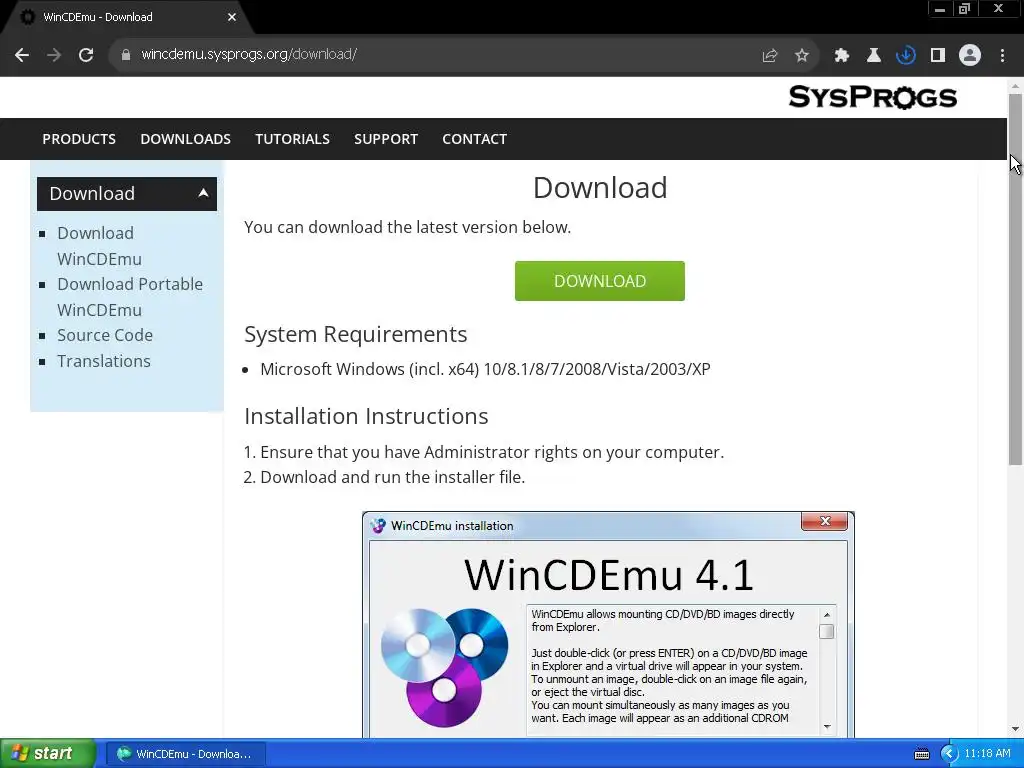Open the user profile avatar

(970, 56)
